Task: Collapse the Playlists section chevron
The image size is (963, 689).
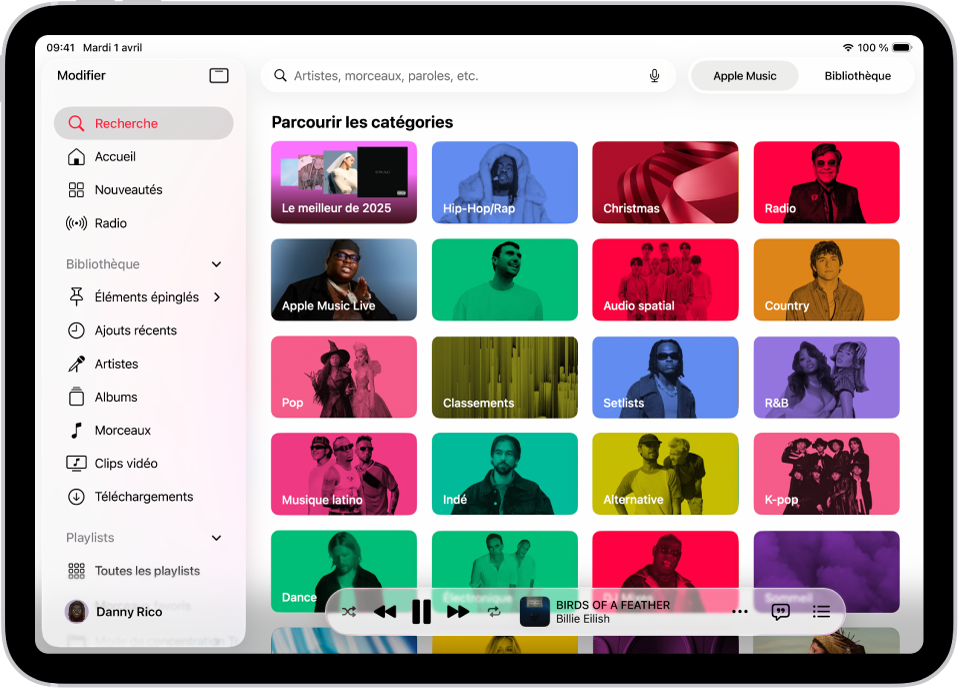Action: point(216,538)
